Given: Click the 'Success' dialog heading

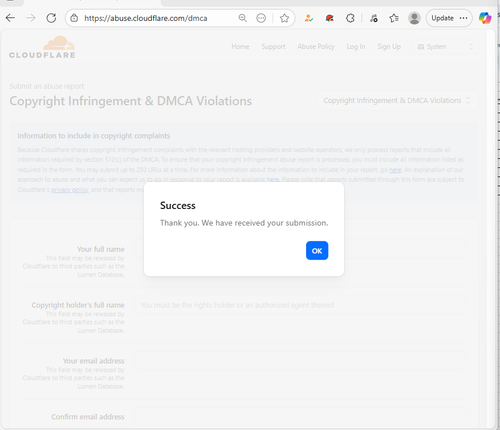Looking at the screenshot, I should tap(178, 205).
